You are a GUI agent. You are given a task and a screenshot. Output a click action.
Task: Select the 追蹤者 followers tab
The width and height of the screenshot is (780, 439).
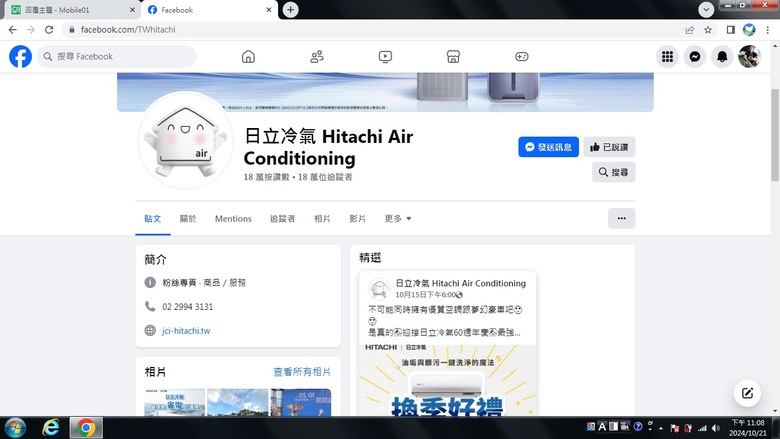pyautogui.click(x=283, y=219)
